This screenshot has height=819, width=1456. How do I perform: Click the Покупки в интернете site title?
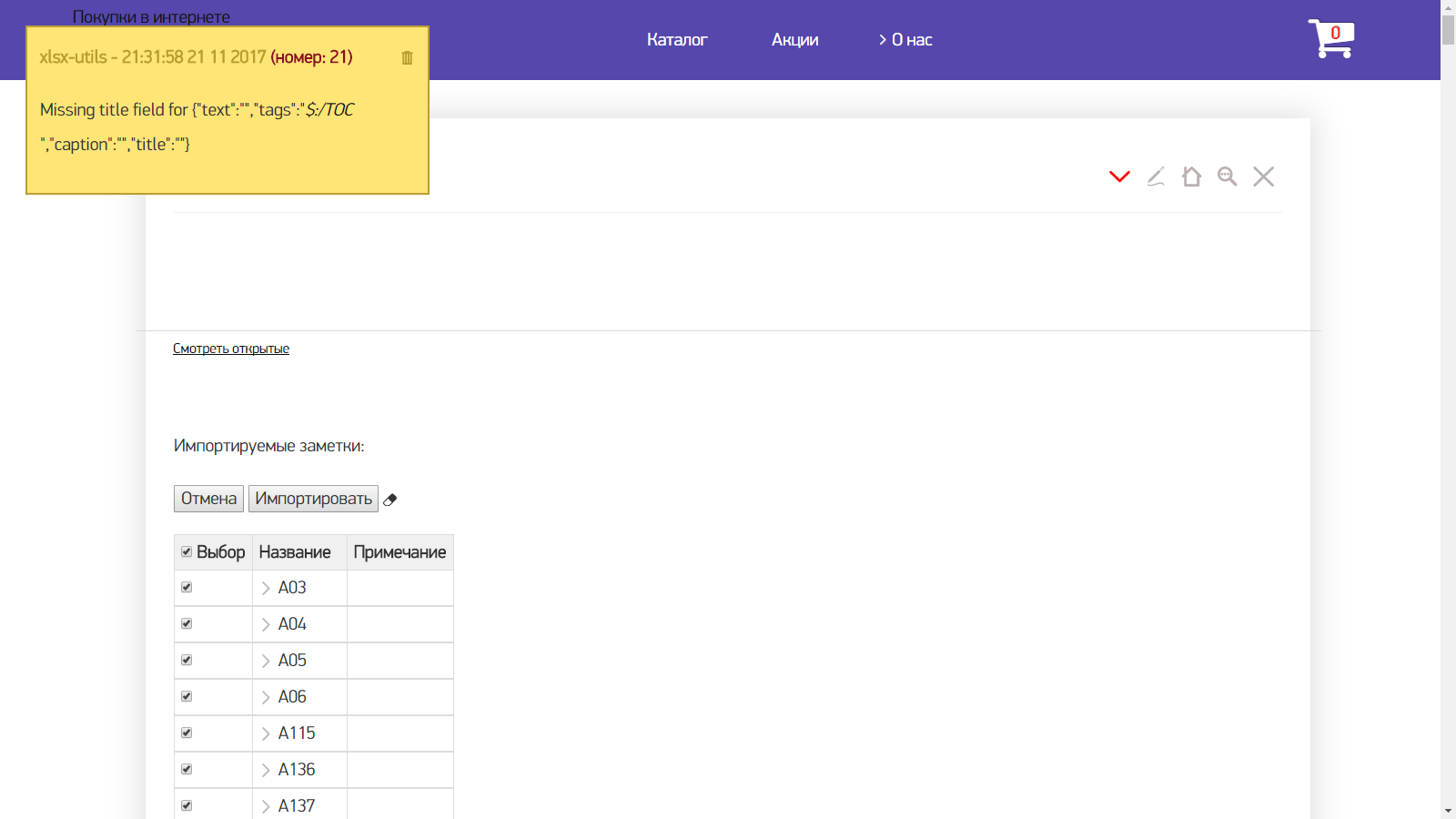151,16
